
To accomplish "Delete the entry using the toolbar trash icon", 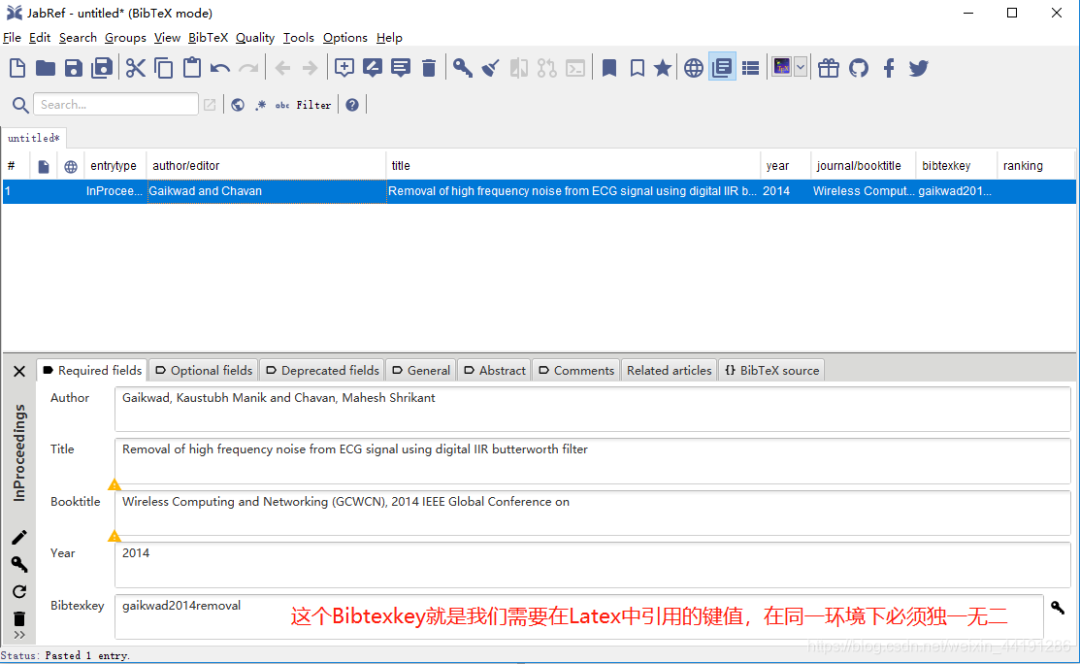I will pos(428,68).
